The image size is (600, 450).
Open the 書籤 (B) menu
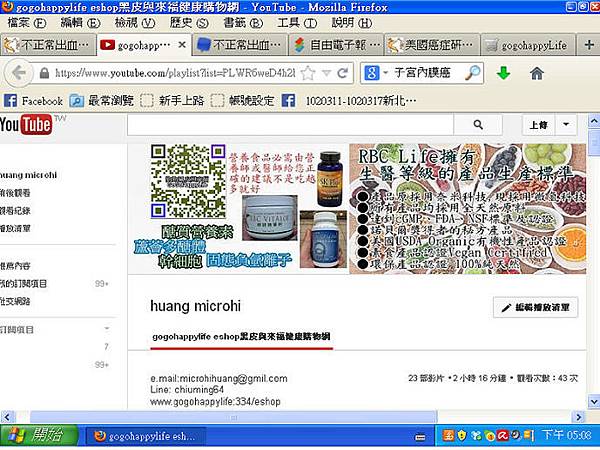click(x=243, y=23)
